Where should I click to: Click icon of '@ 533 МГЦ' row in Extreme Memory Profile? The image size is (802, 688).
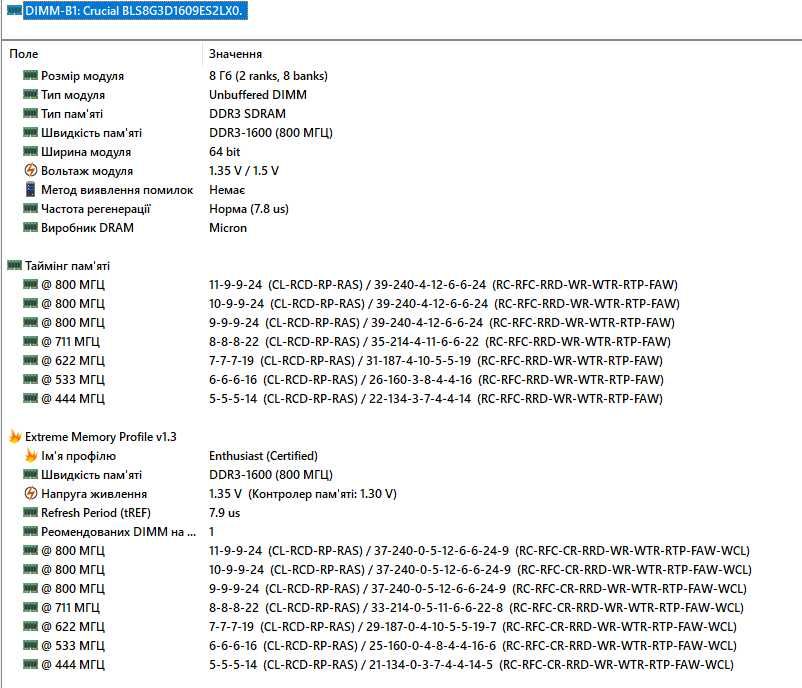click(x=31, y=645)
